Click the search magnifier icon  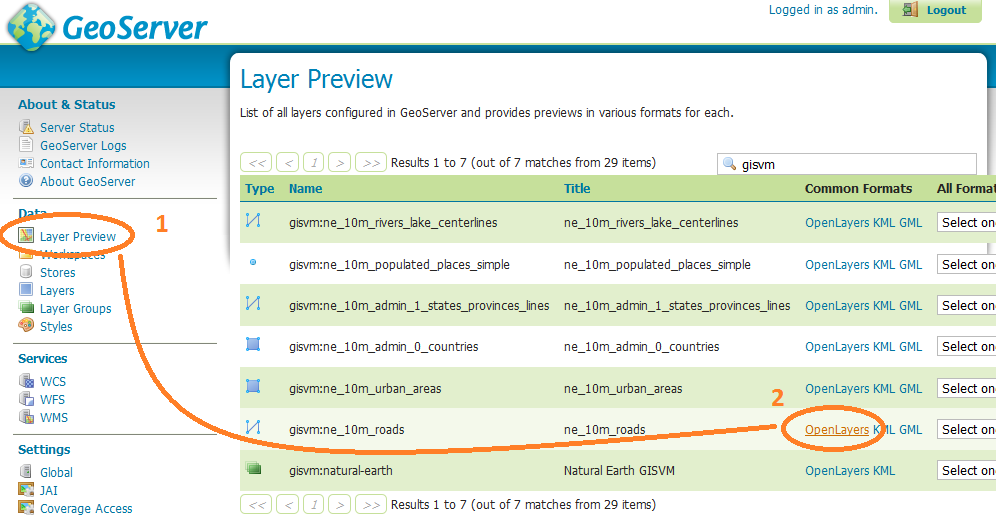(x=729, y=163)
